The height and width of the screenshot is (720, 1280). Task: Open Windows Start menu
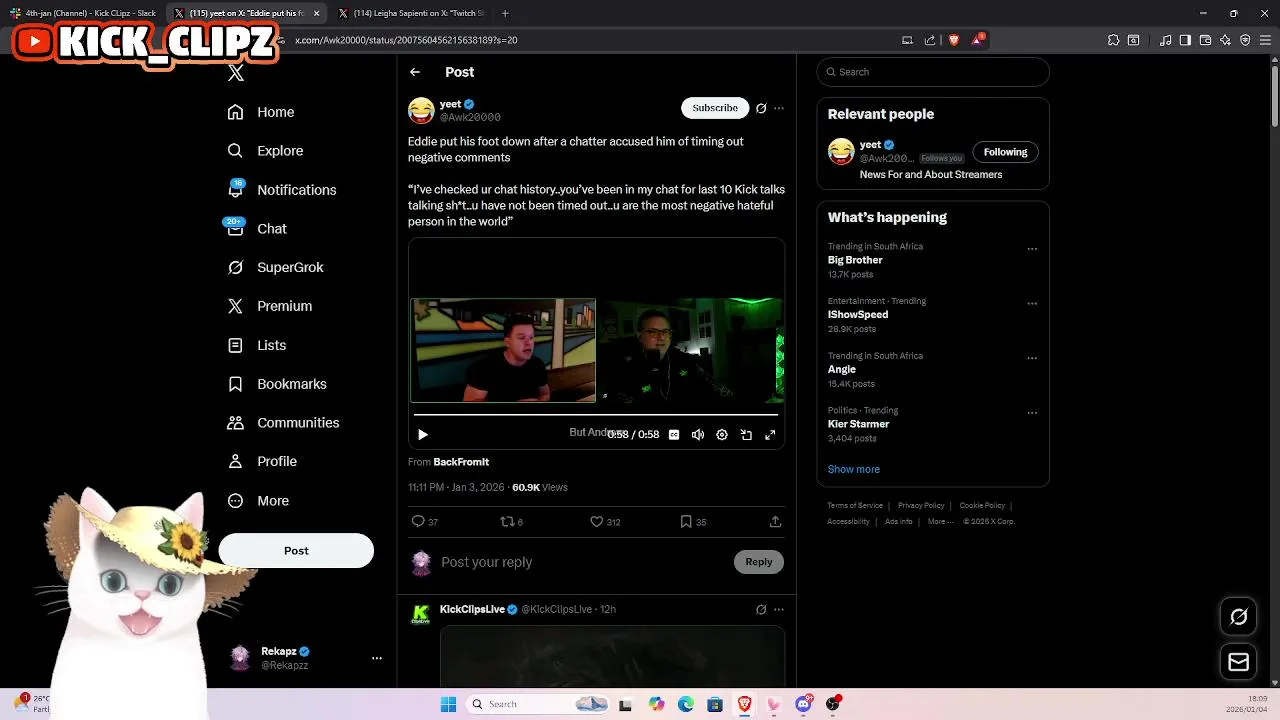[448, 704]
